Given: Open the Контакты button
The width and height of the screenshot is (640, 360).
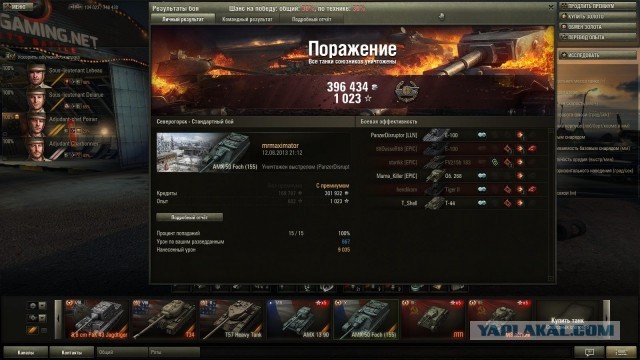Looking at the screenshot, I should (x=71, y=352).
